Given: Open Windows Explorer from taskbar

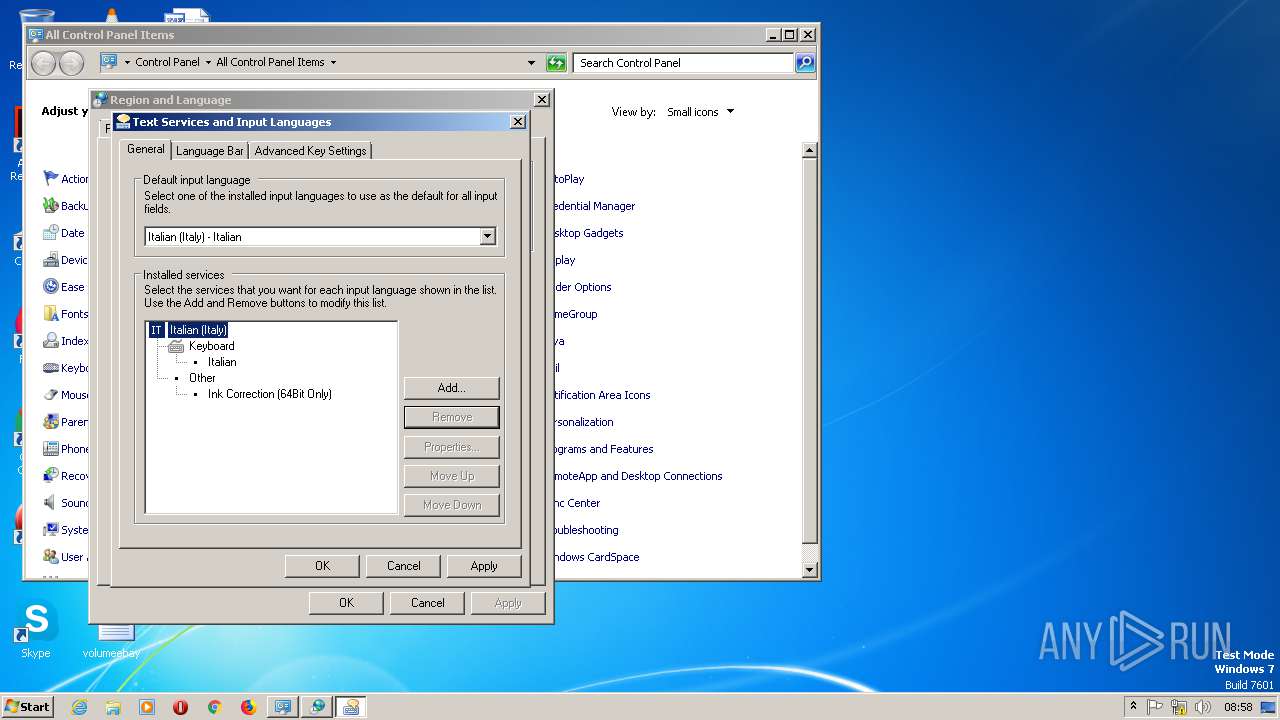Looking at the screenshot, I should tap(113, 707).
